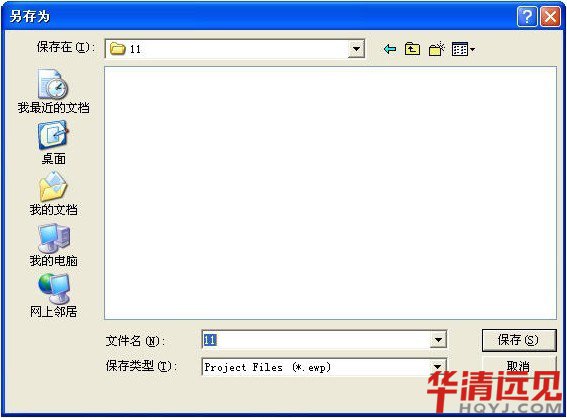
Task: Go back using the green arrow icon
Action: tap(389, 49)
